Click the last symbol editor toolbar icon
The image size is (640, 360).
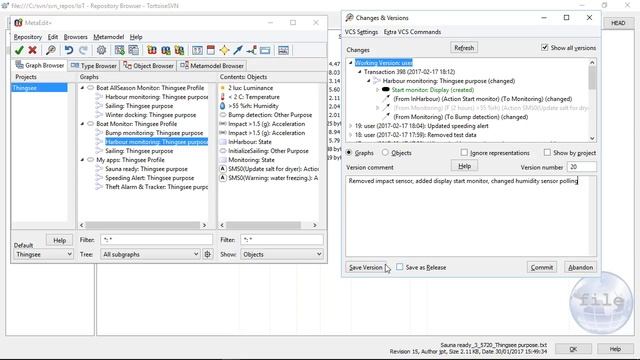(283, 50)
